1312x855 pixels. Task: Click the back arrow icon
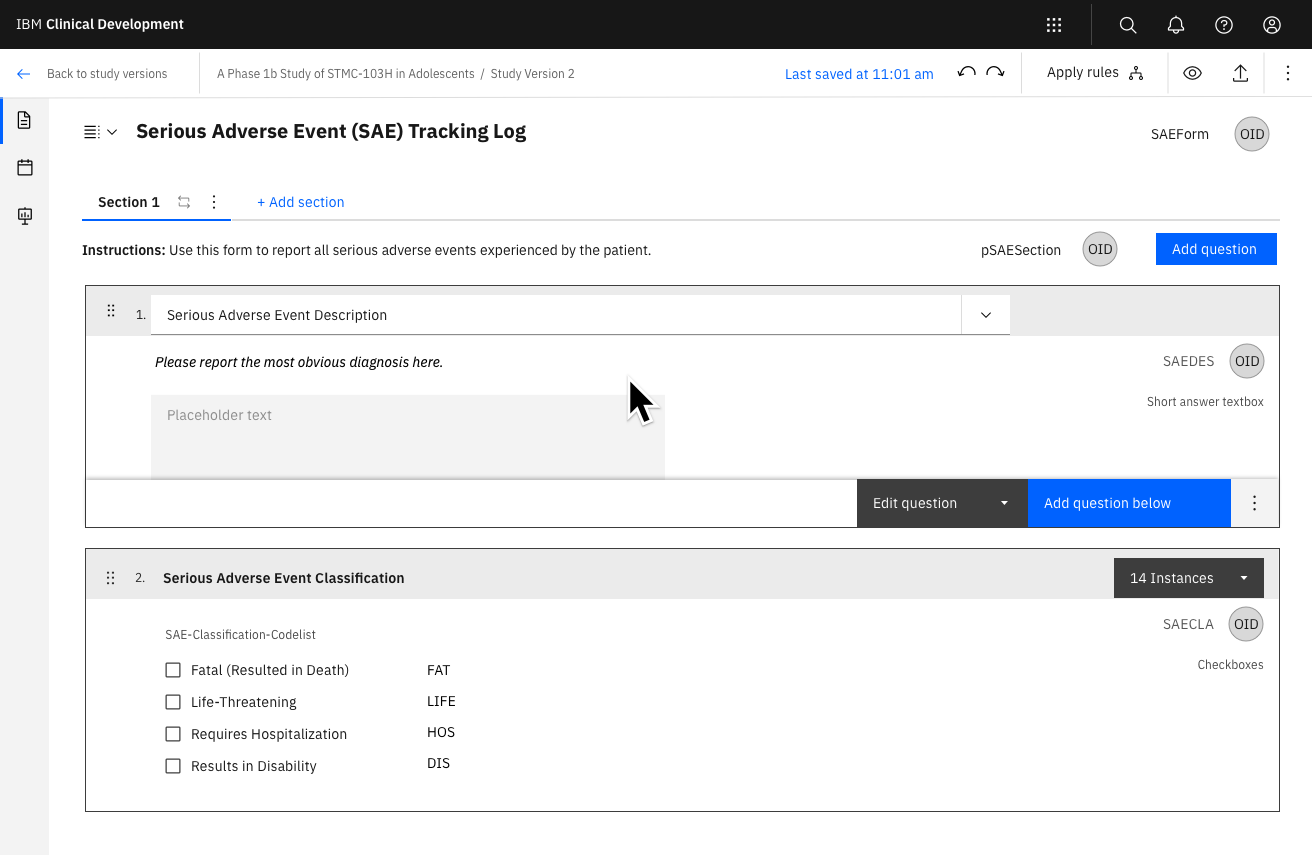click(24, 74)
